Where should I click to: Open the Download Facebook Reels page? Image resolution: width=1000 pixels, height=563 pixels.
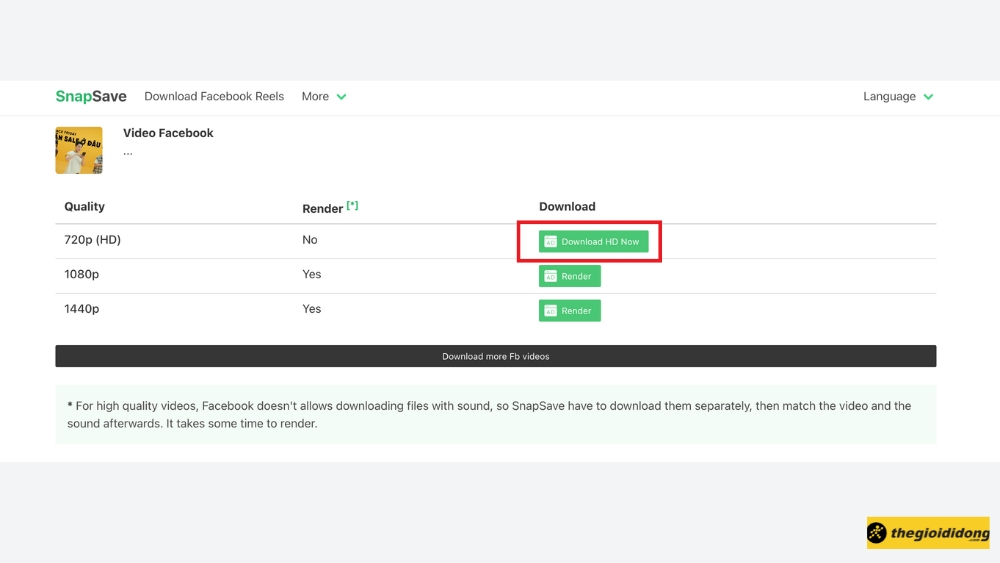point(214,97)
